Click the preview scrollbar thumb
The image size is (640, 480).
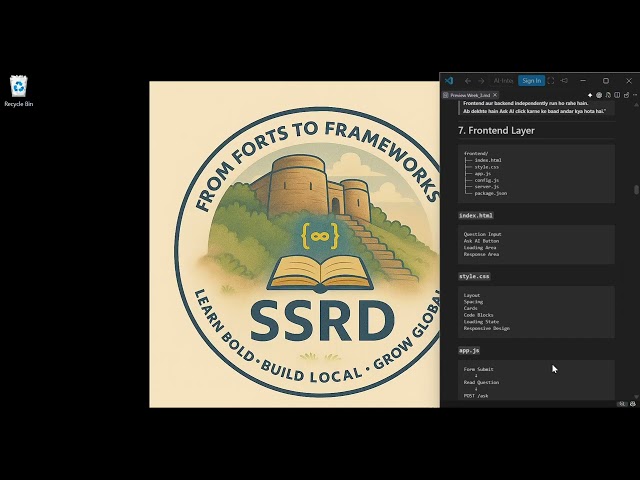coord(636,190)
